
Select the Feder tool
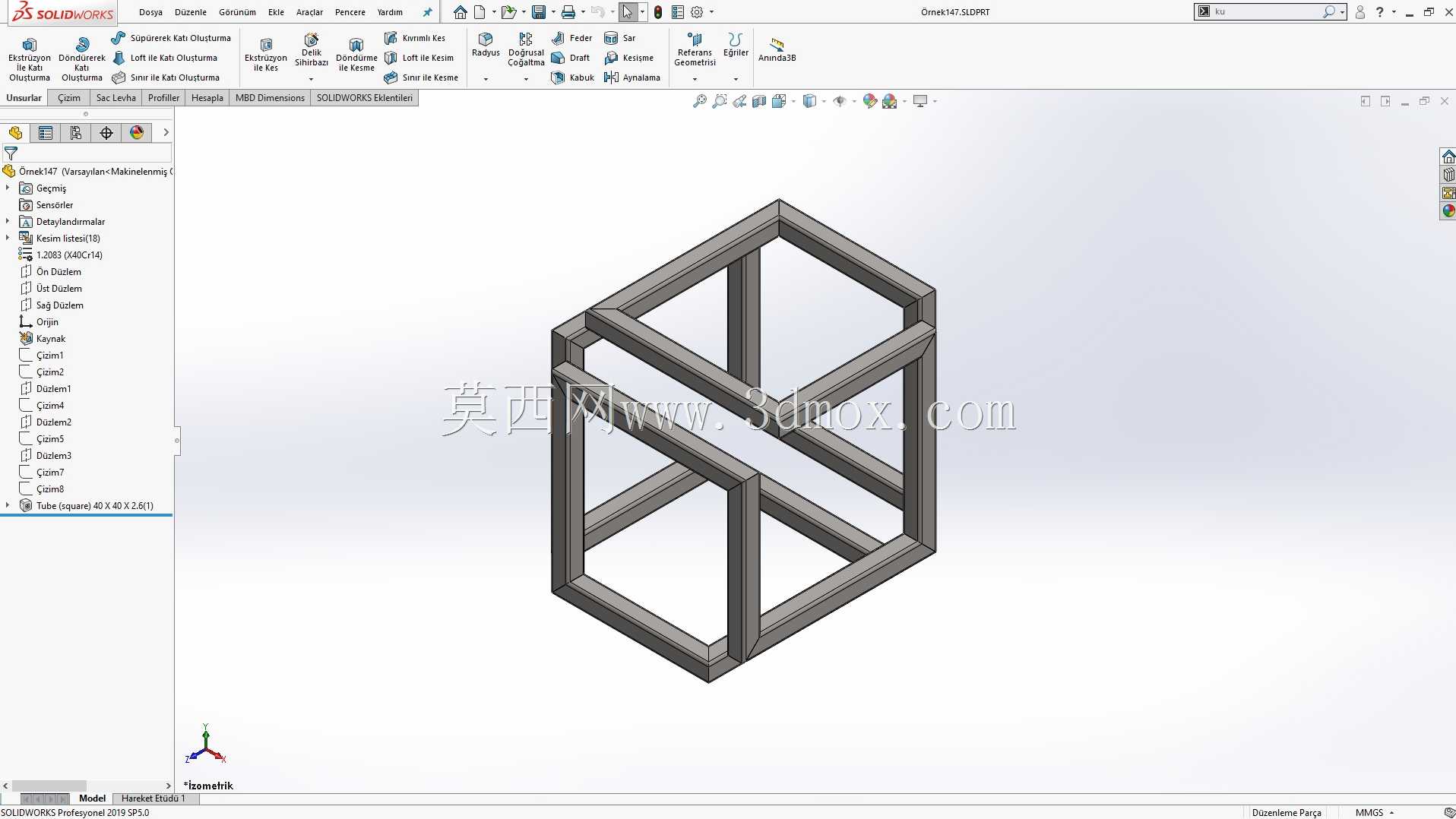pyautogui.click(x=571, y=38)
